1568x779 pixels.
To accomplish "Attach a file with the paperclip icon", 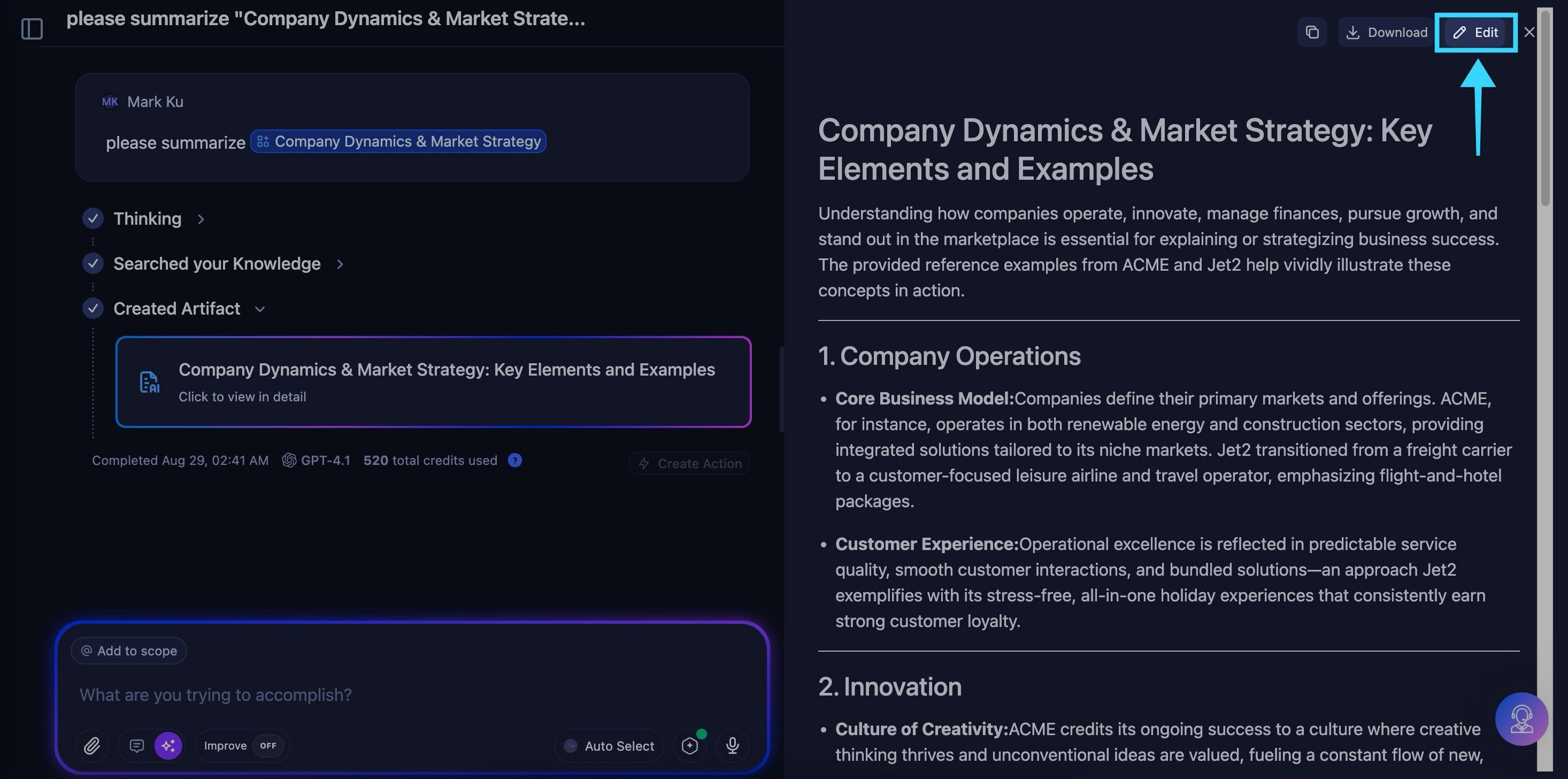I will (x=92, y=745).
